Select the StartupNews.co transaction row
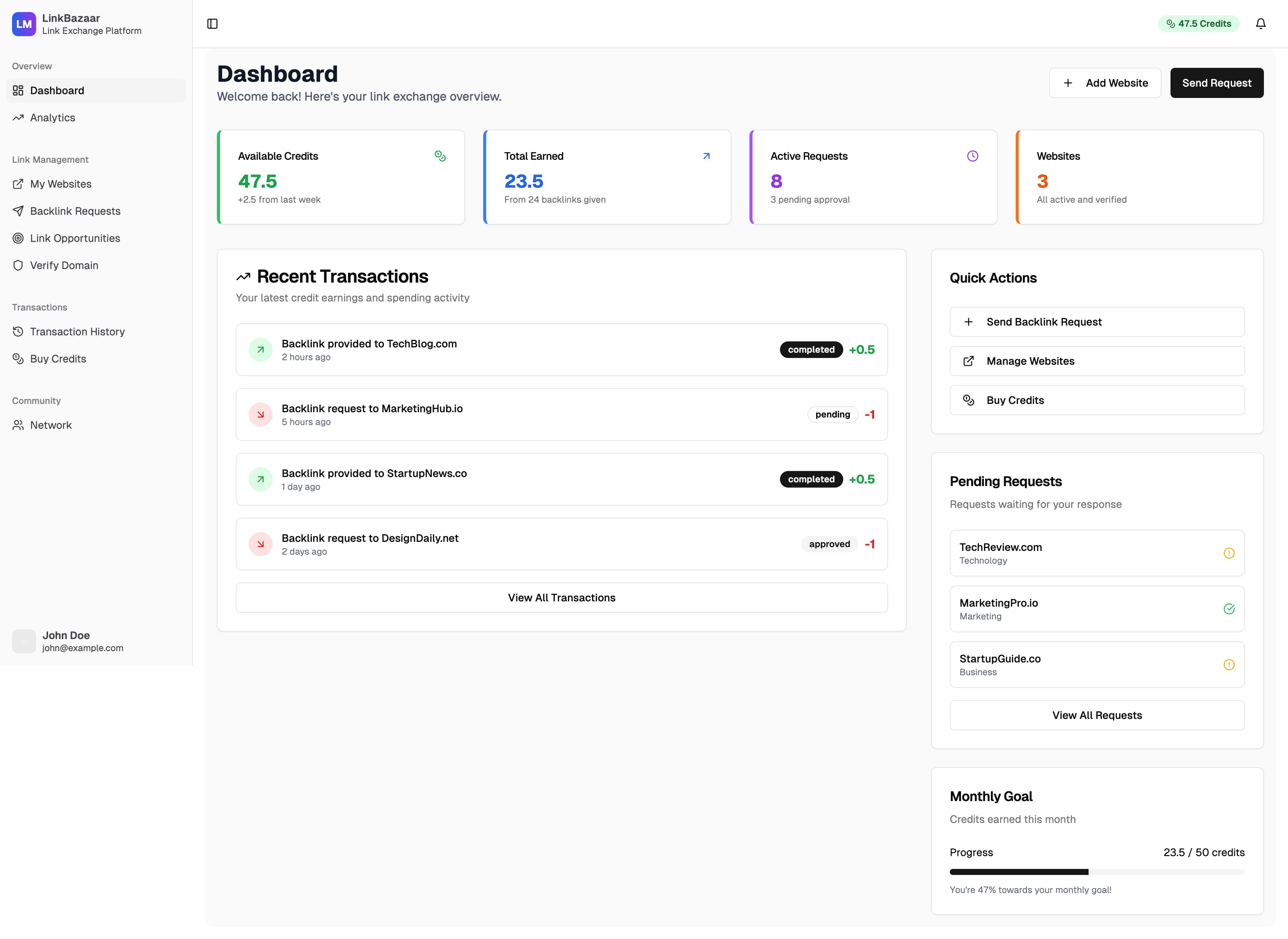Image resolution: width=1288 pixels, height=939 pixels. point(561,479)
